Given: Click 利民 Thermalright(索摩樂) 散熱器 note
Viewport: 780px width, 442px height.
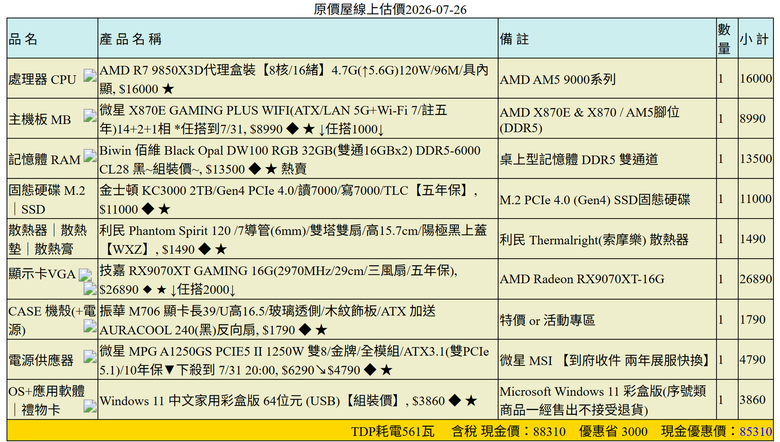Looking at the screenshot, I should tap(594, 240).
